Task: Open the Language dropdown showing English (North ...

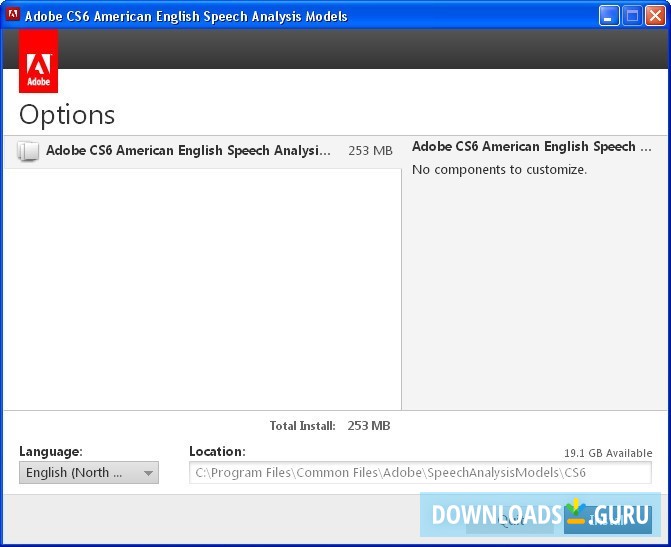Action: click(x=89, y=473)
